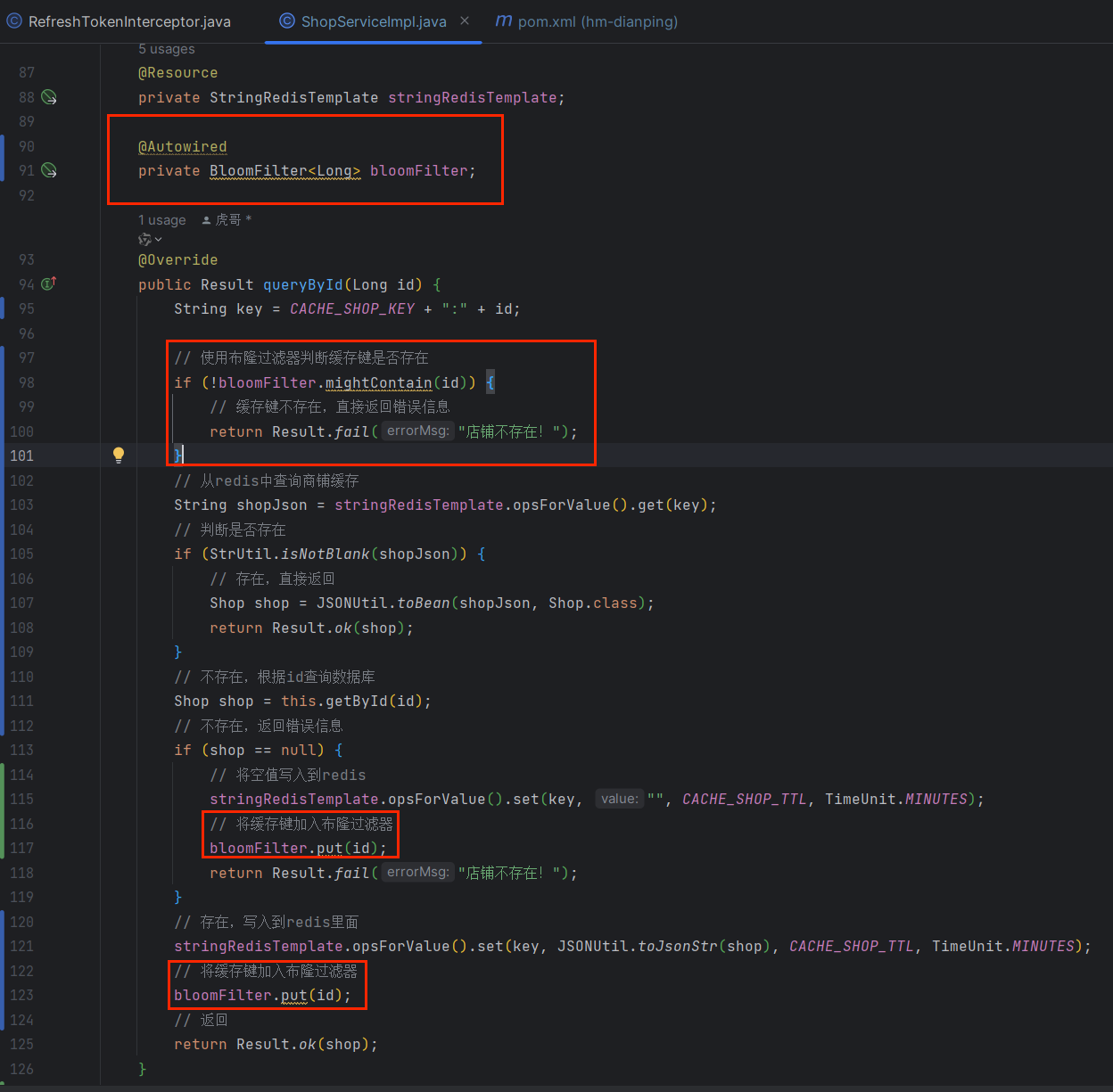Click the closing brace on line 126
Image resolution: width=1113 pixels, height=1092 pixels.
pyautogui.click(x=142, y=1068)
